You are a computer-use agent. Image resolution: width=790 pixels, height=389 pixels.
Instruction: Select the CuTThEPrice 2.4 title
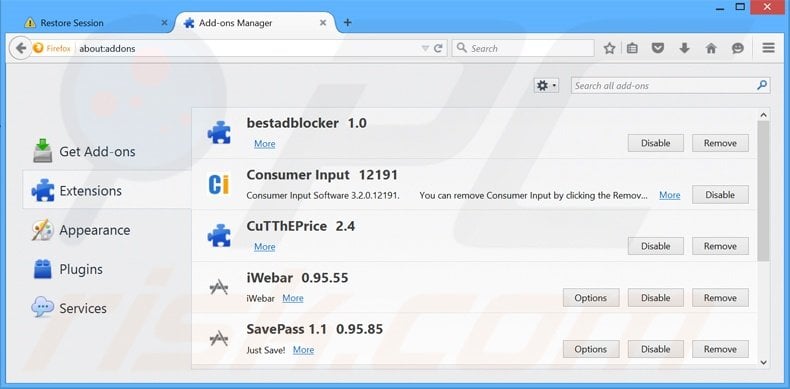(300, 226)
